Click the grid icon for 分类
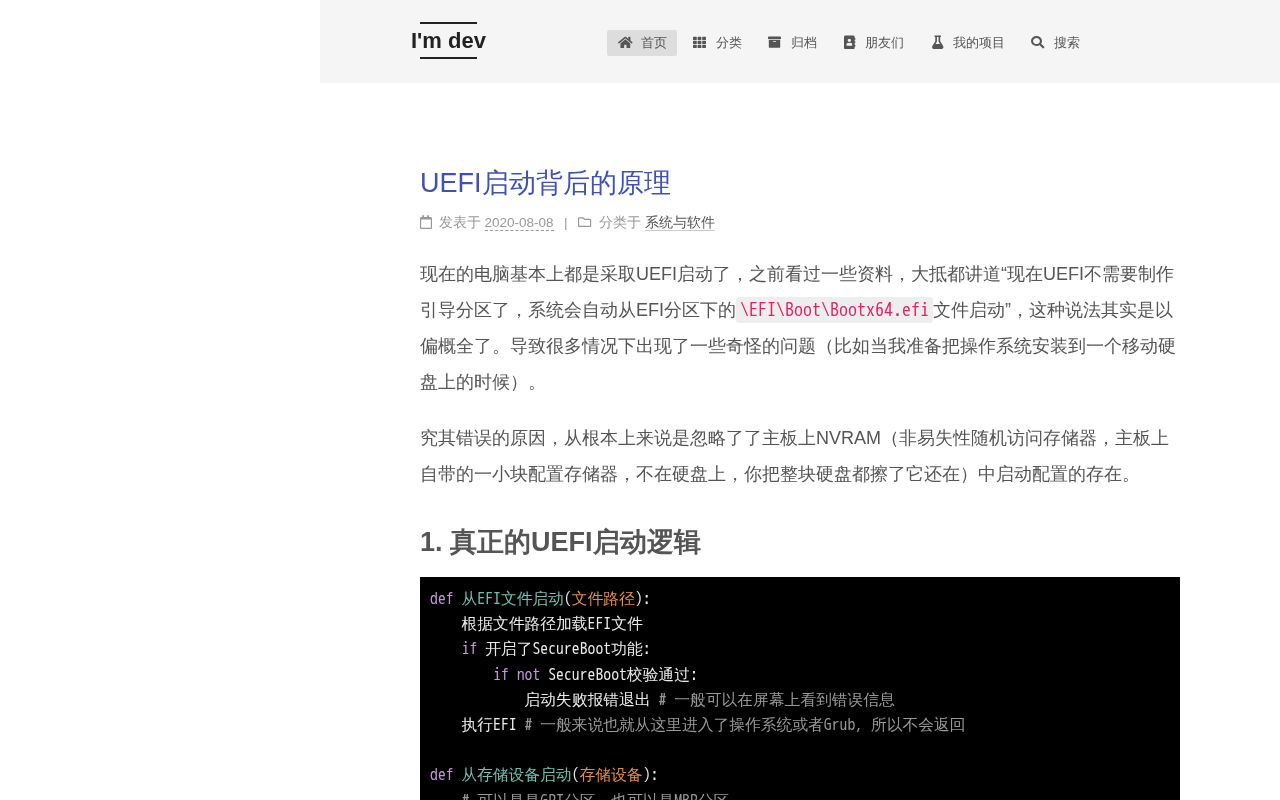 pos(699,42)
